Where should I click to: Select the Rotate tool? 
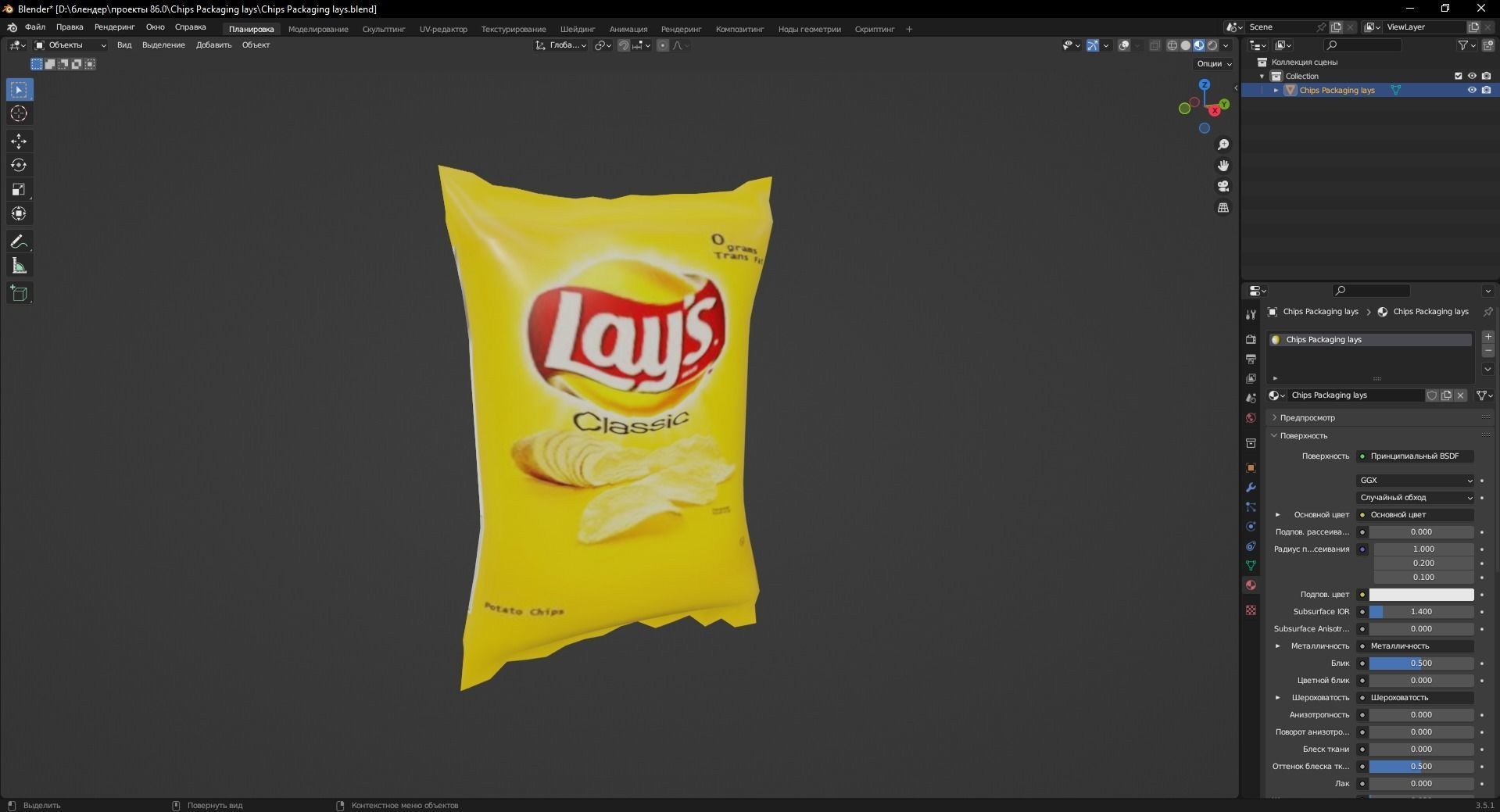click(19, 165)
